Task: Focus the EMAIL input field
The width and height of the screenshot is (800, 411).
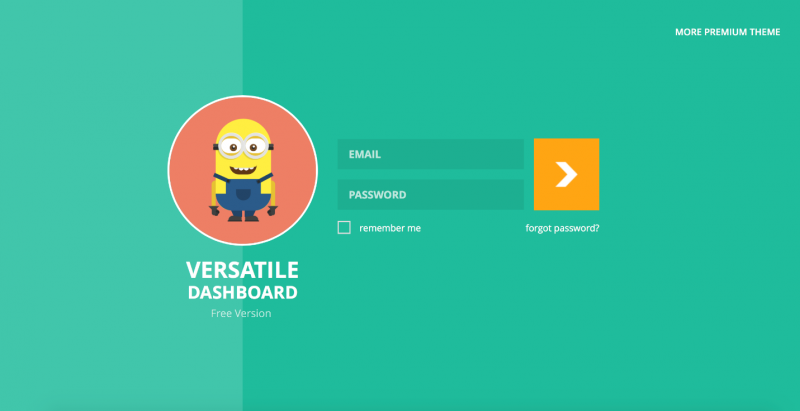Action: pyautogui.click(x=431, y=154)
